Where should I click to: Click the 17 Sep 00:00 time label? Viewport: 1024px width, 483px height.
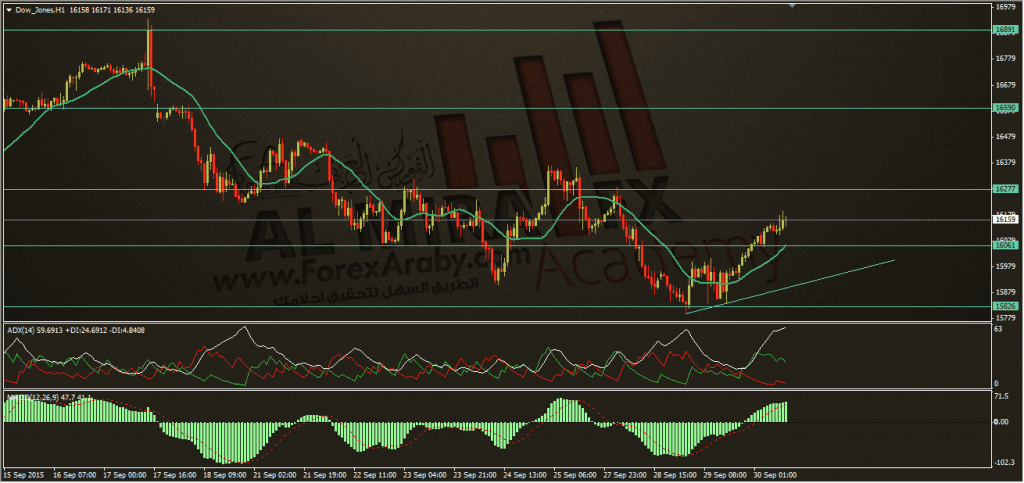pyautogui.click(x=124, y=475)
